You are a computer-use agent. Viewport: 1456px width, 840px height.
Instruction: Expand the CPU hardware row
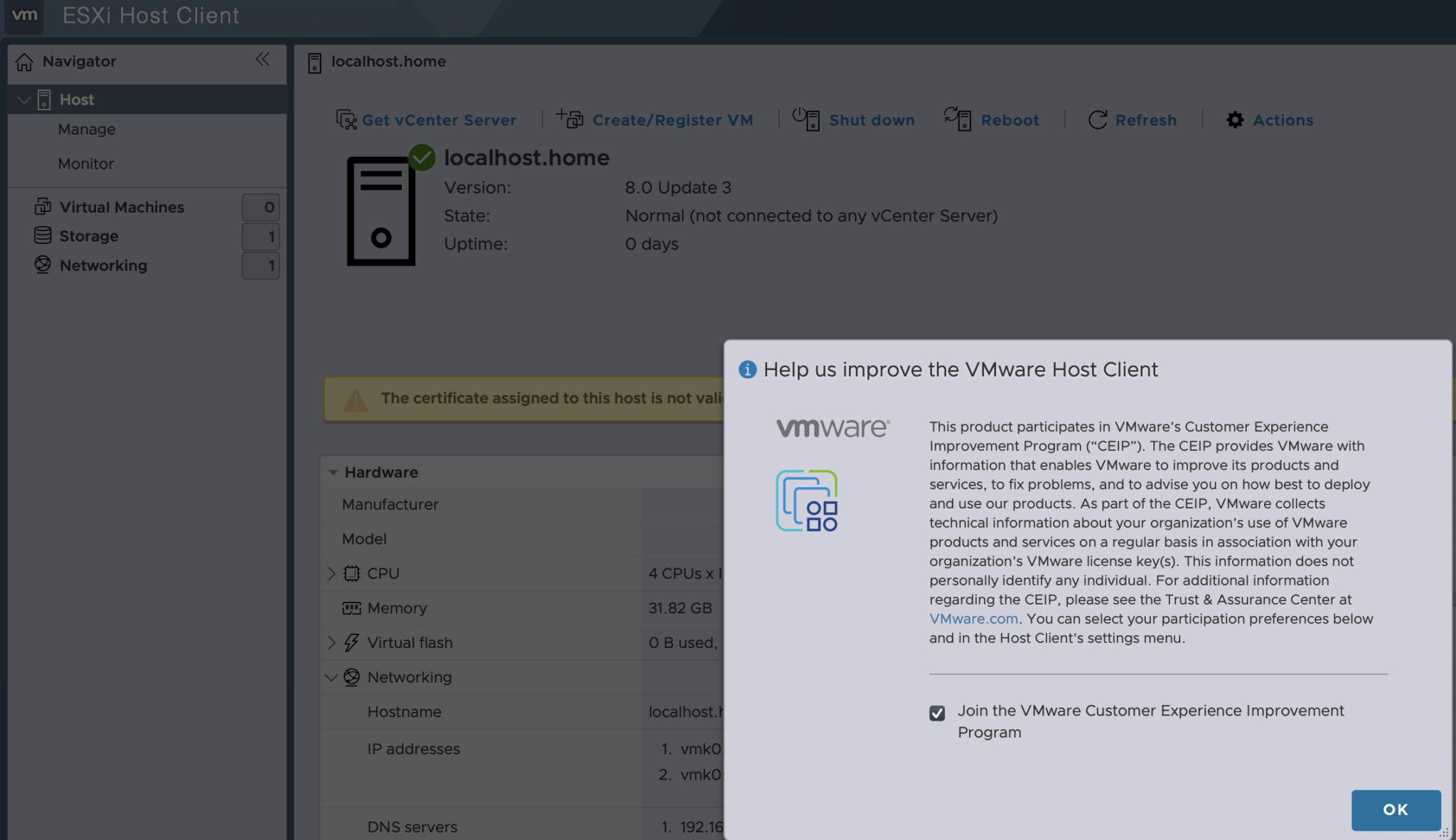click(331, 573)
